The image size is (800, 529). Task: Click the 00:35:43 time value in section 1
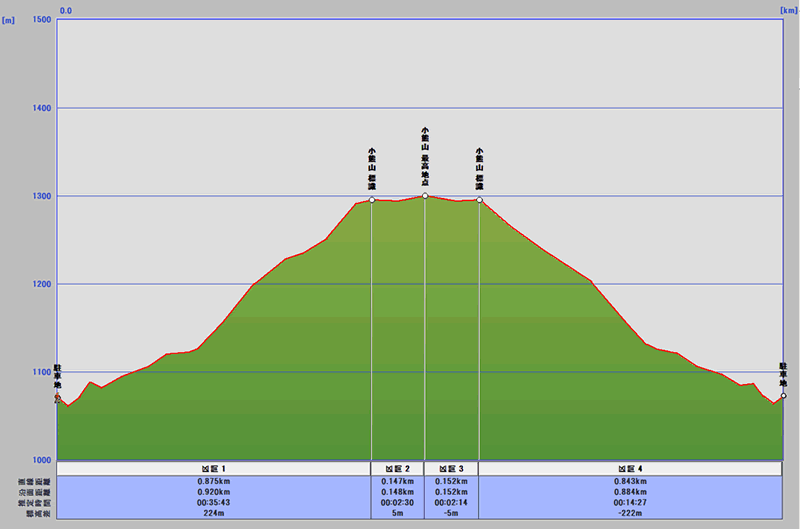pos(214,502)
